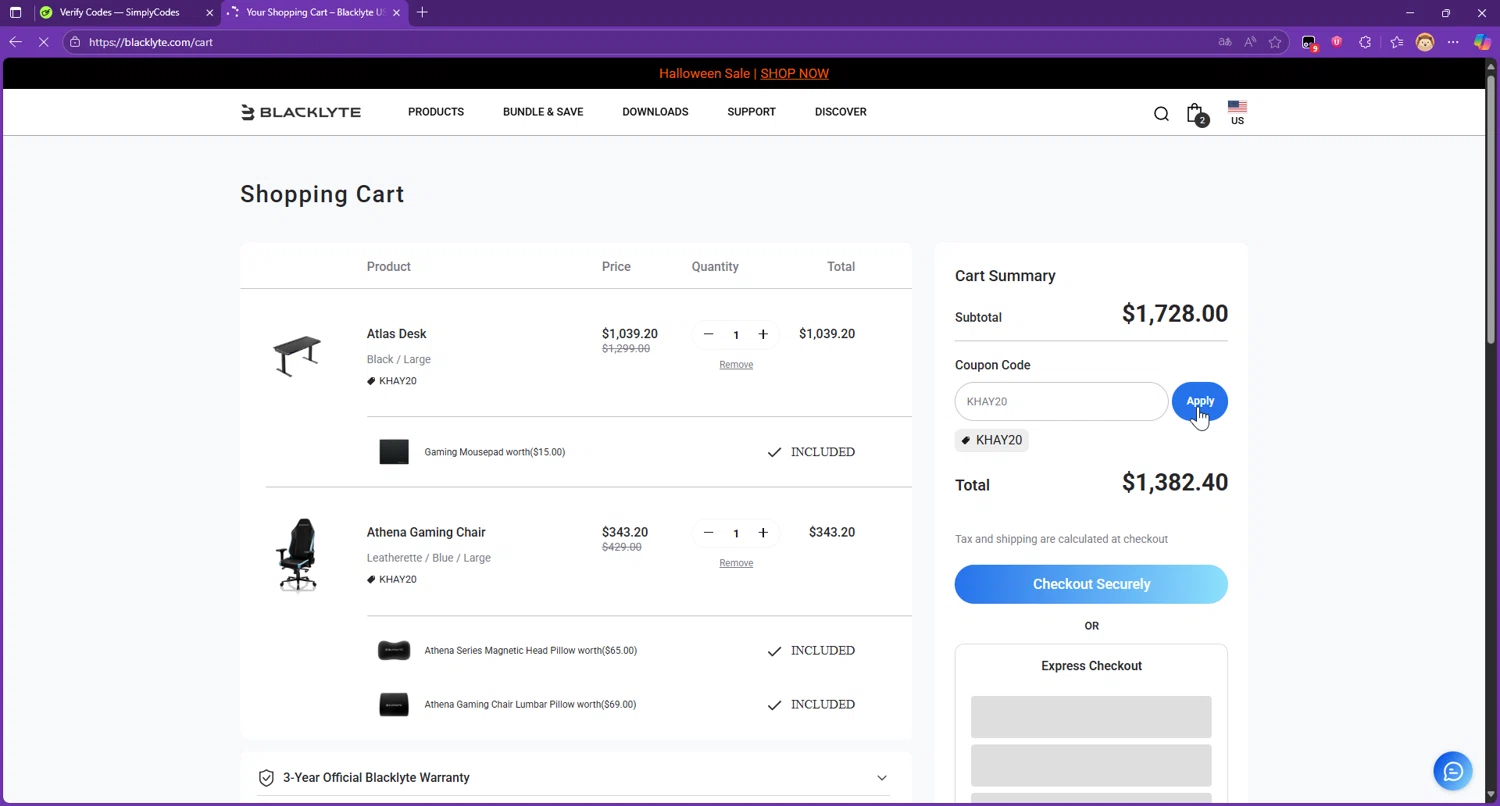This screenshot has height=806, width=1500.
Task: Open the browser settings ellipsis menu
Action: click(x=1453, y=42)
